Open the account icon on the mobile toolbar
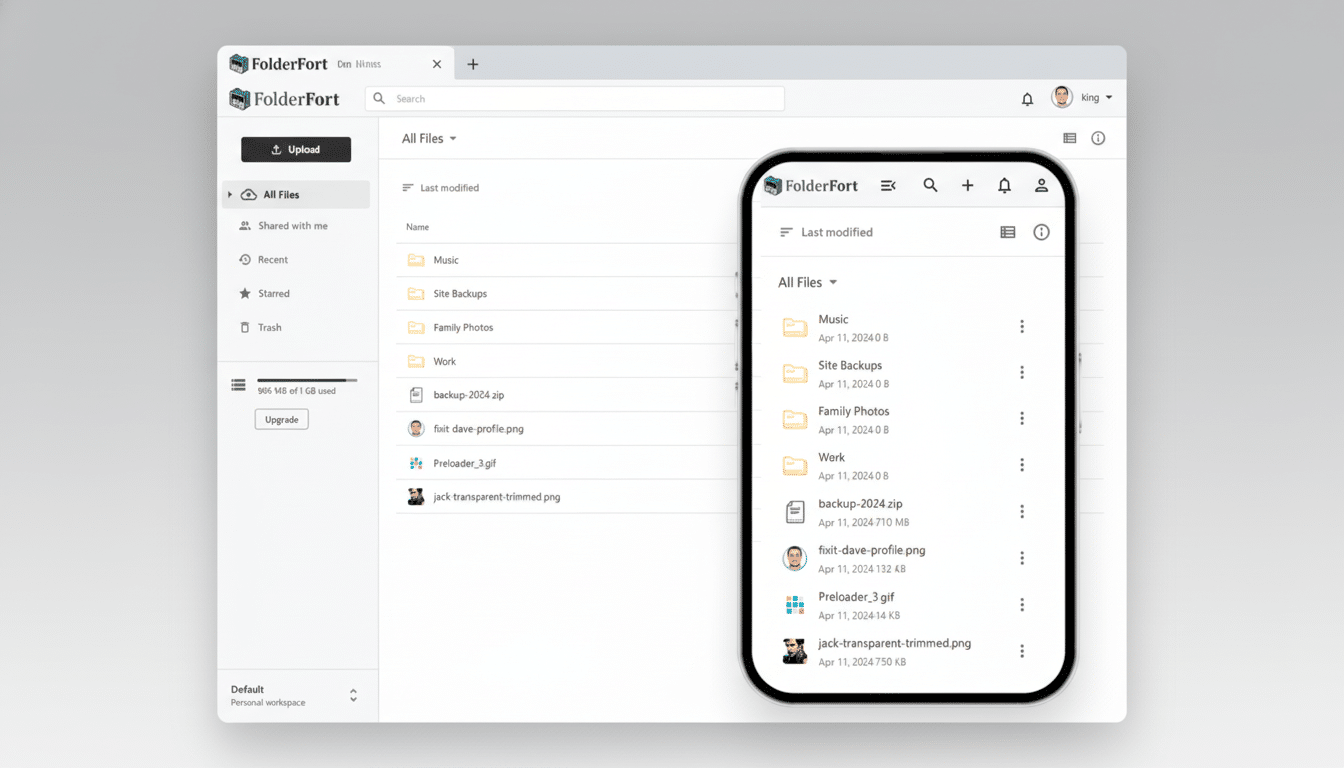Image resolution: width=1344 pixels, height=768 pixels. coord(1041,185)
